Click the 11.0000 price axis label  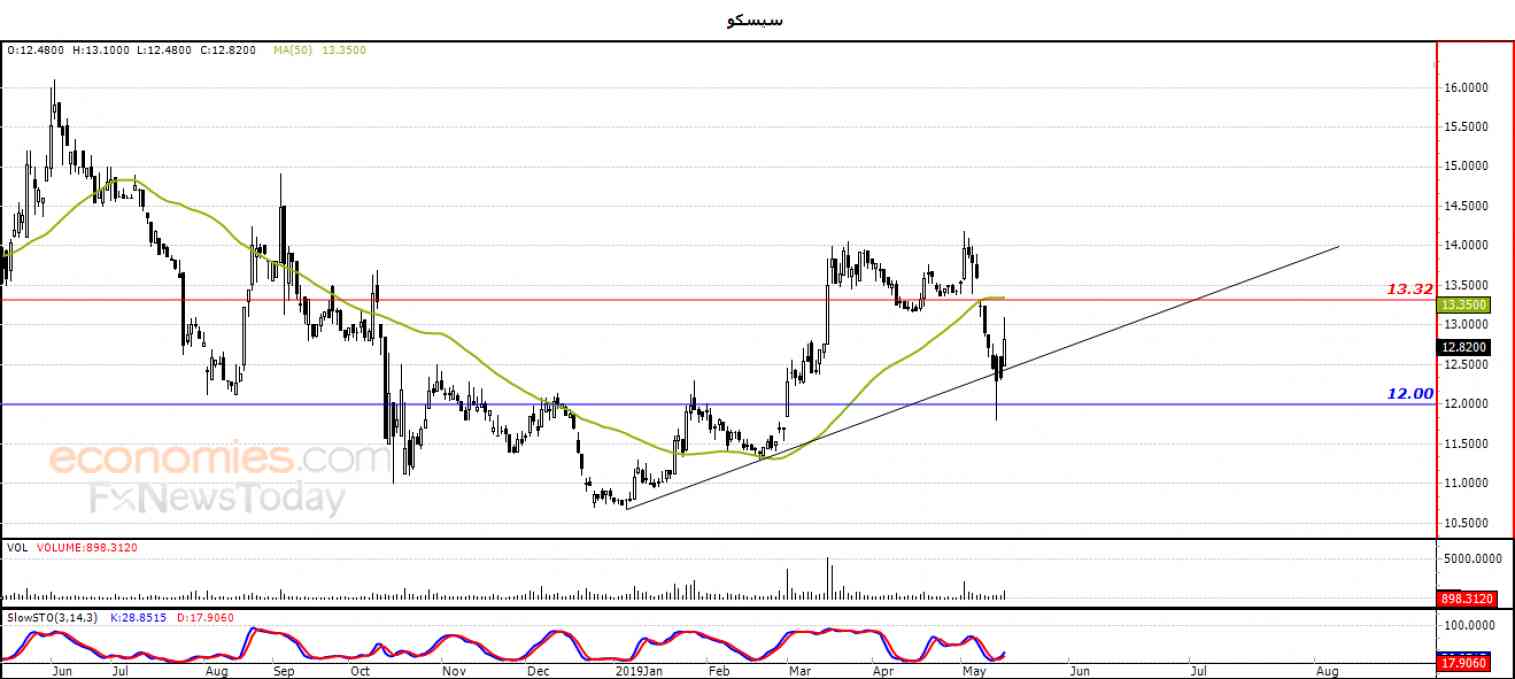coord(1468,483)
